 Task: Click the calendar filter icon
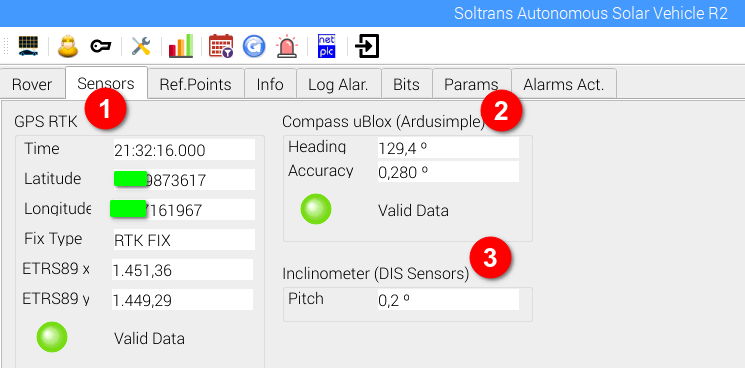tap(221, 46)
